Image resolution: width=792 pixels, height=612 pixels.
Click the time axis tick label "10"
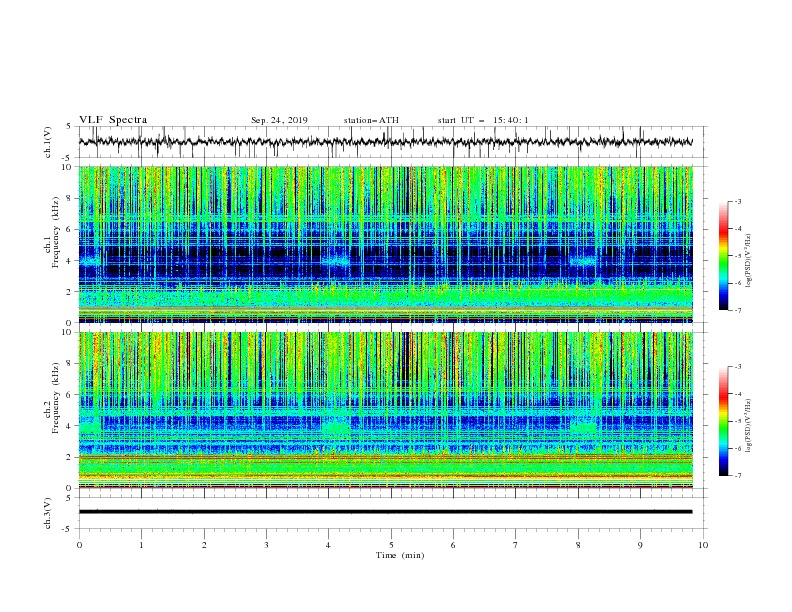coord(703,545)
